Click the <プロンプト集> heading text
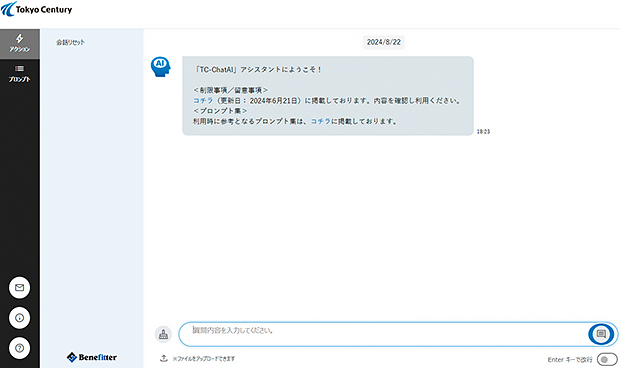The image size is (620, 368). 220,111
